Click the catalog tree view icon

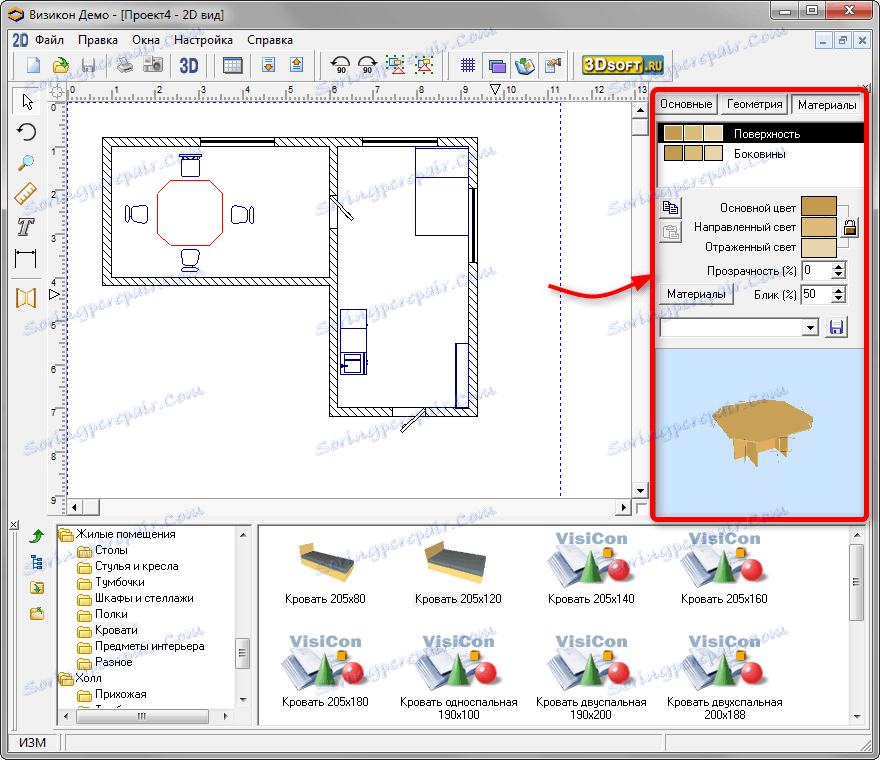tap(37, 562)
